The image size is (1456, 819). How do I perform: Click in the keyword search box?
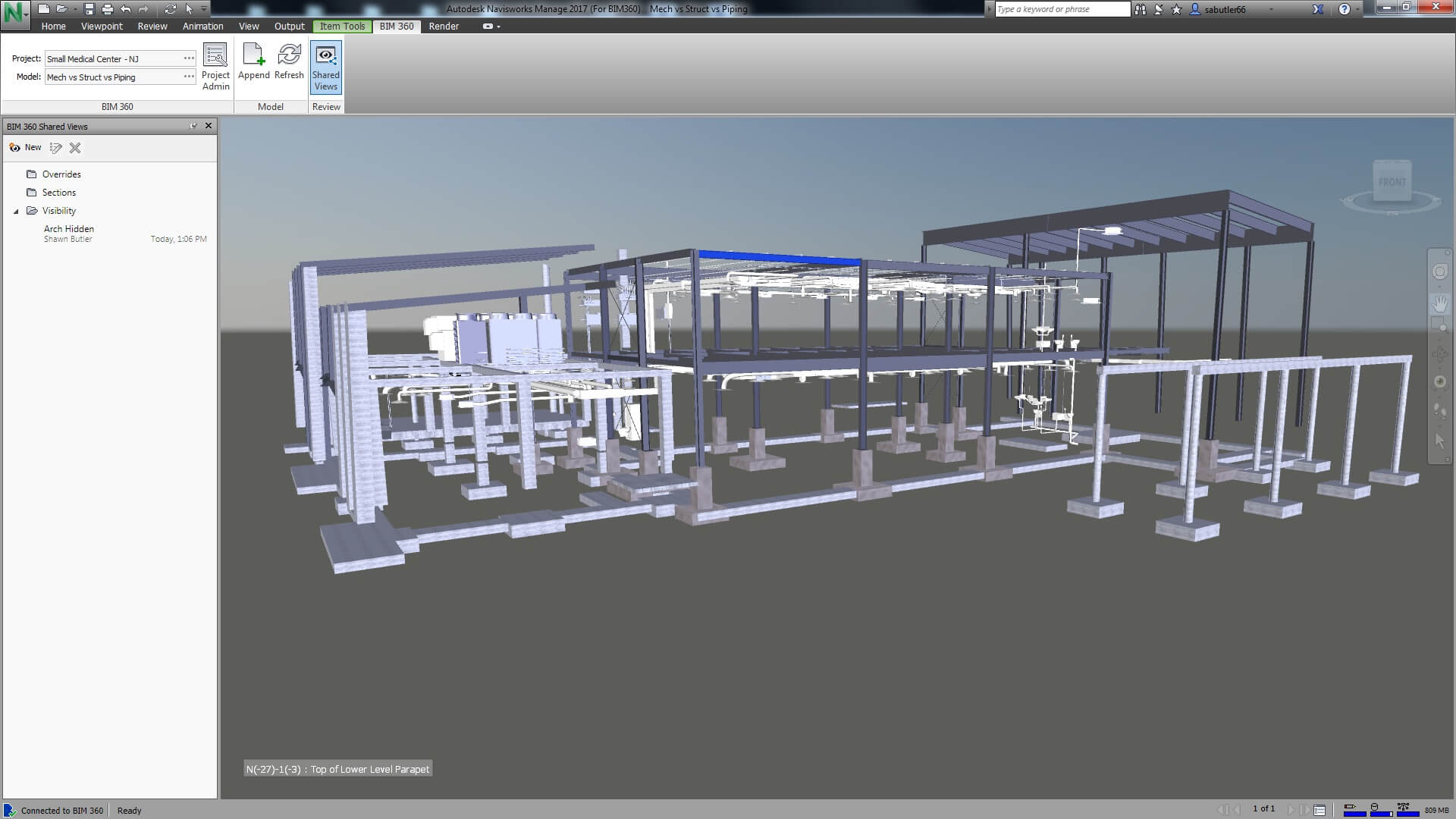coord(1062,9)
